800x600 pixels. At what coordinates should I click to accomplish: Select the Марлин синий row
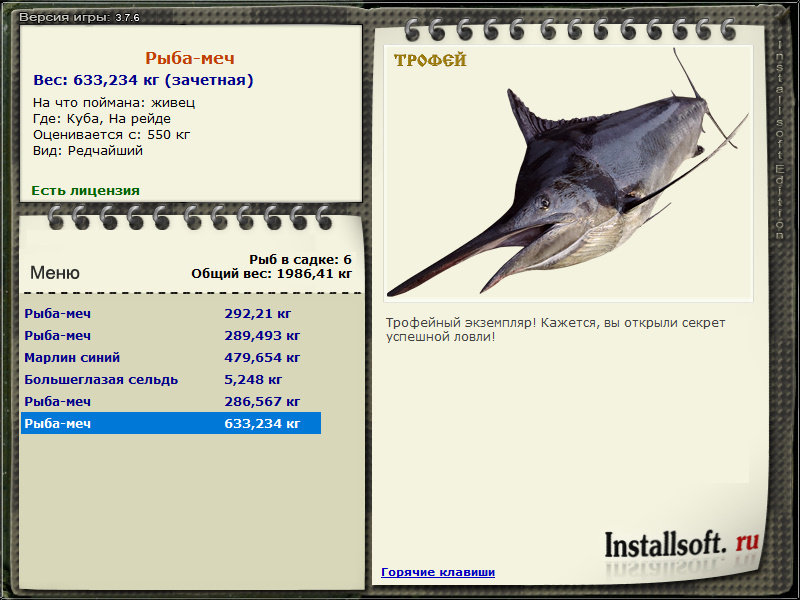coord(171,357)
